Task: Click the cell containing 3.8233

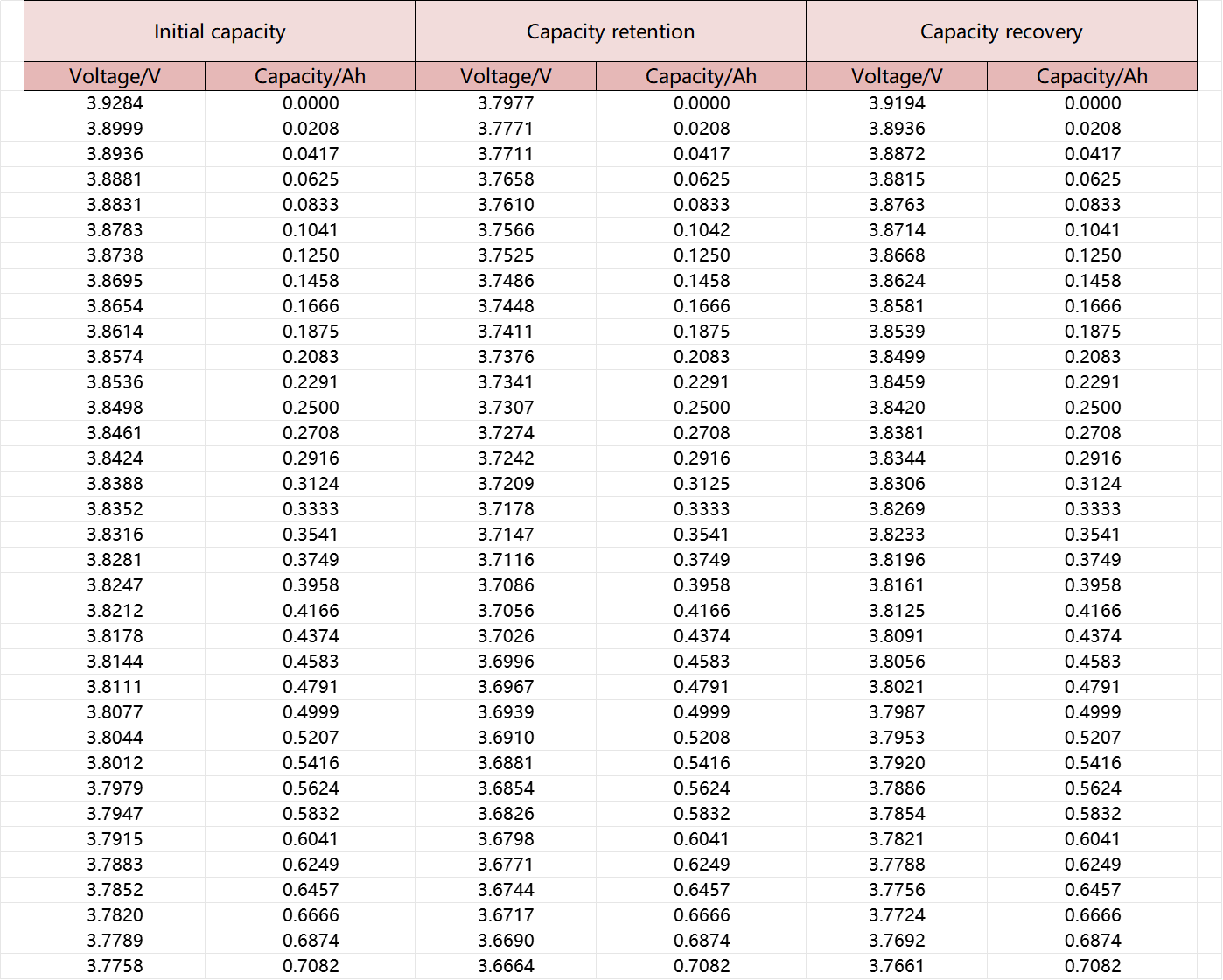Action: click(x=897, y=535)
